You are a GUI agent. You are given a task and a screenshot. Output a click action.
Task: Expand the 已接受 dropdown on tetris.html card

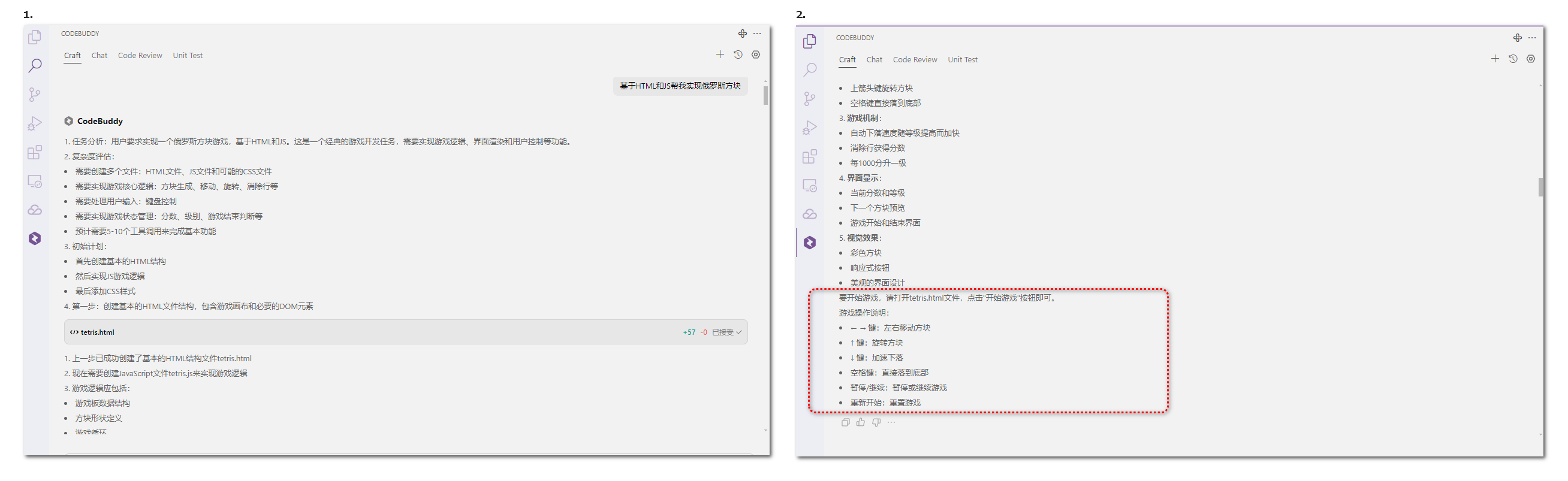[x=728, y=332]
